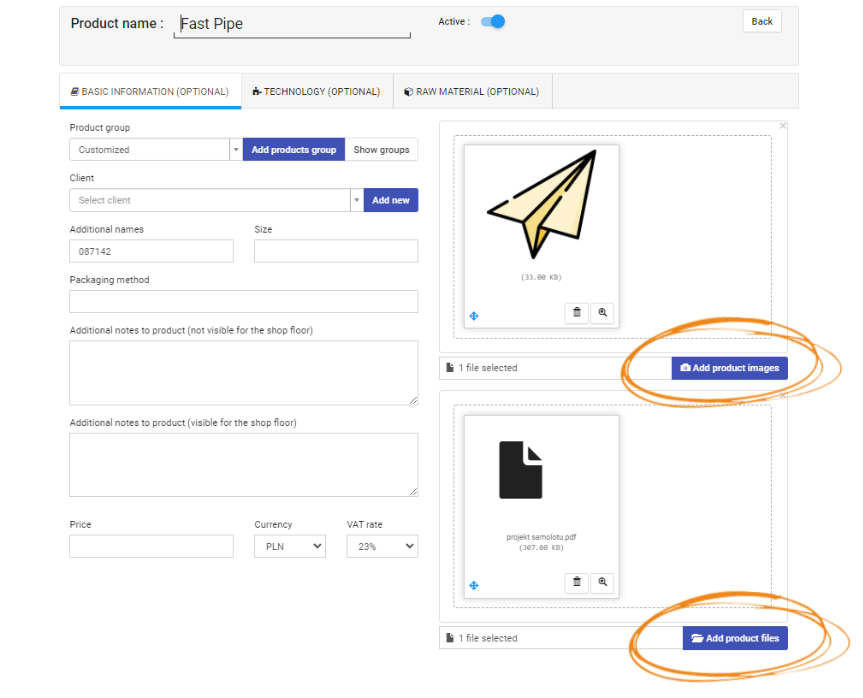Screen dimensions: 863x698
Task: Click move handle on paper plane image card
Action: click(474, 316)
